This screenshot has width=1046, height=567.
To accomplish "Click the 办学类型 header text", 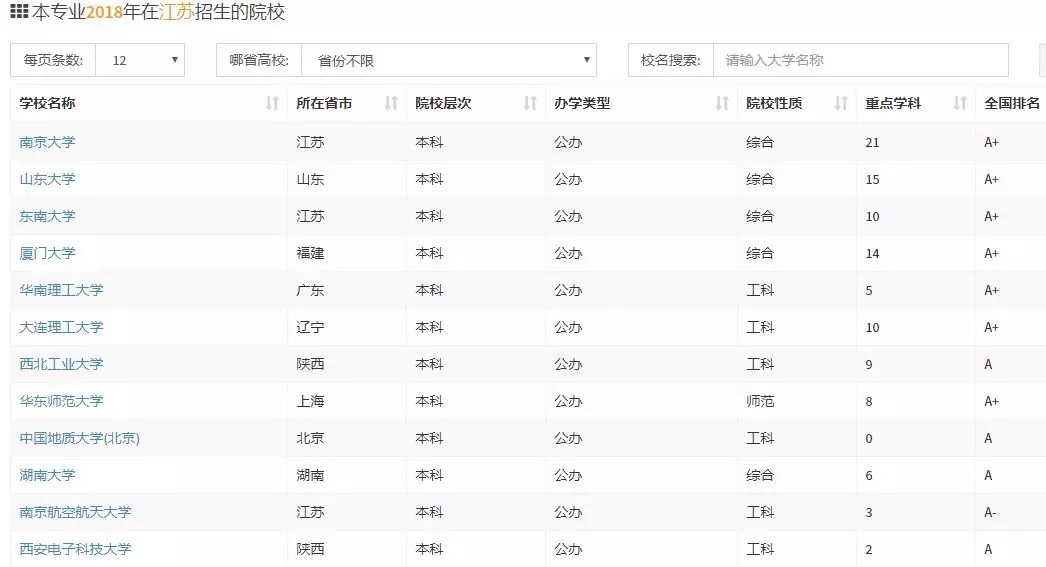I will (x=582, y=103).
